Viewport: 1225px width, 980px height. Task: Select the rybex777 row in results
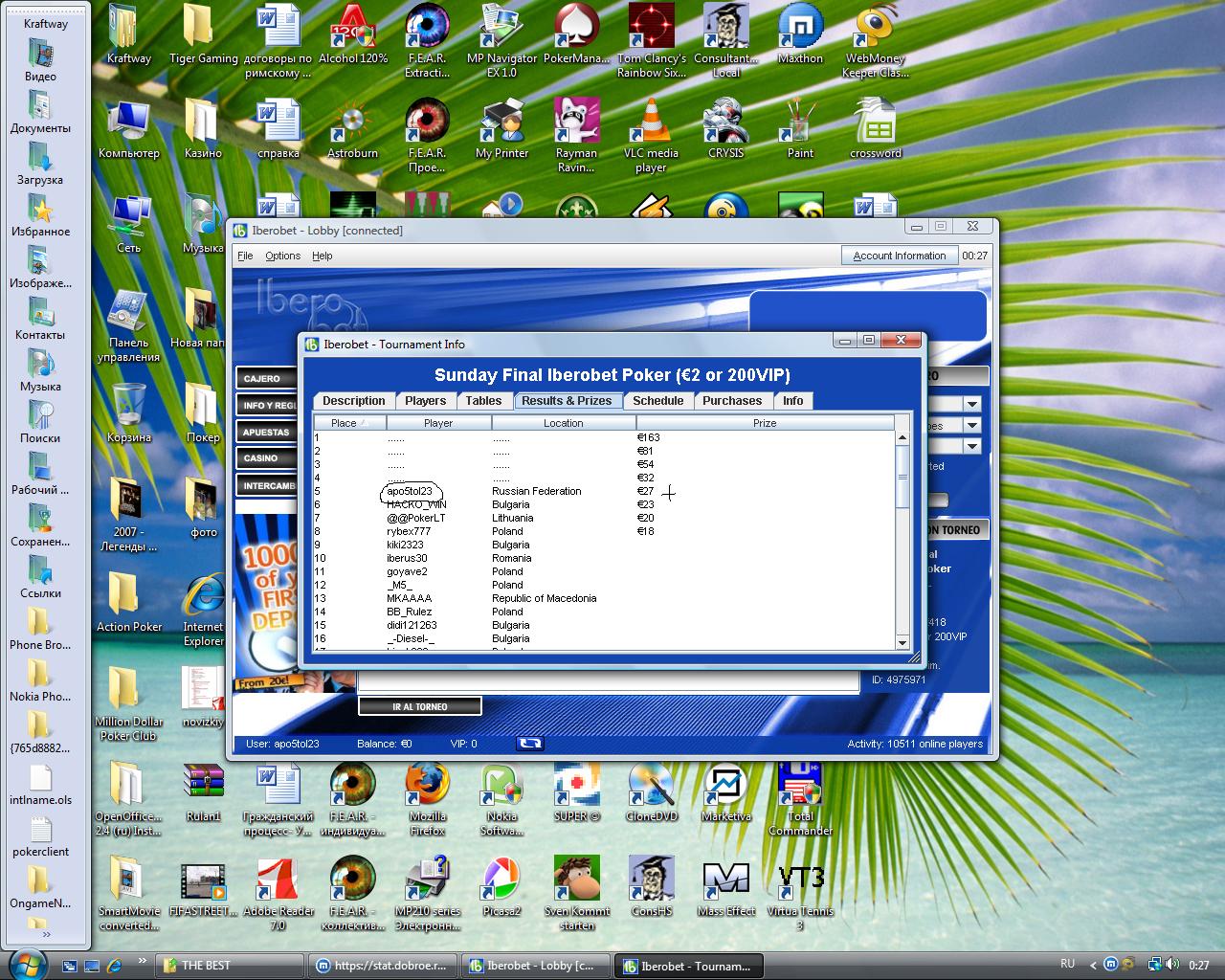click(409, 531)
